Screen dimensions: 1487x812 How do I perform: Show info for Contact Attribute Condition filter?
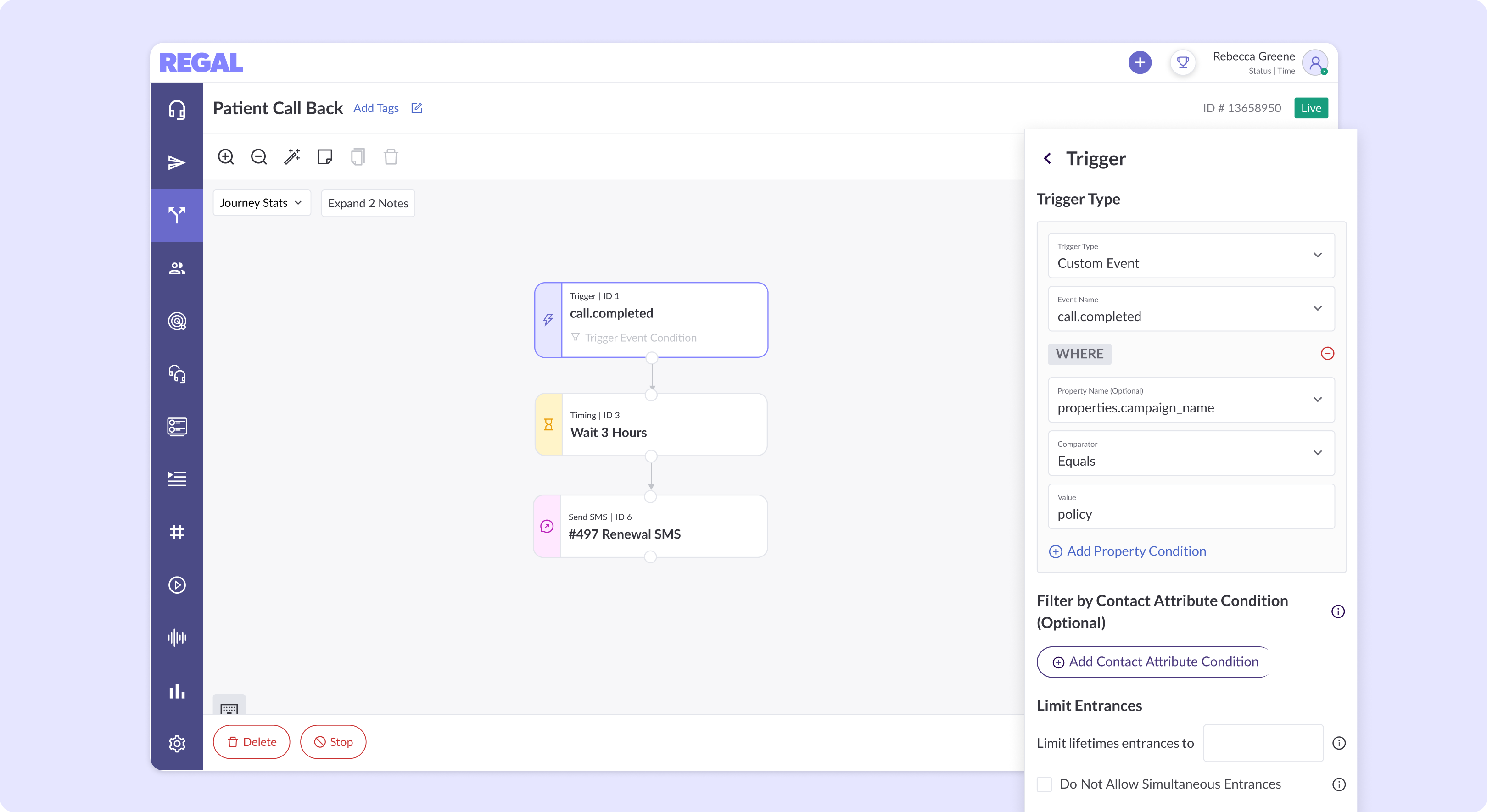(1338, 612)
